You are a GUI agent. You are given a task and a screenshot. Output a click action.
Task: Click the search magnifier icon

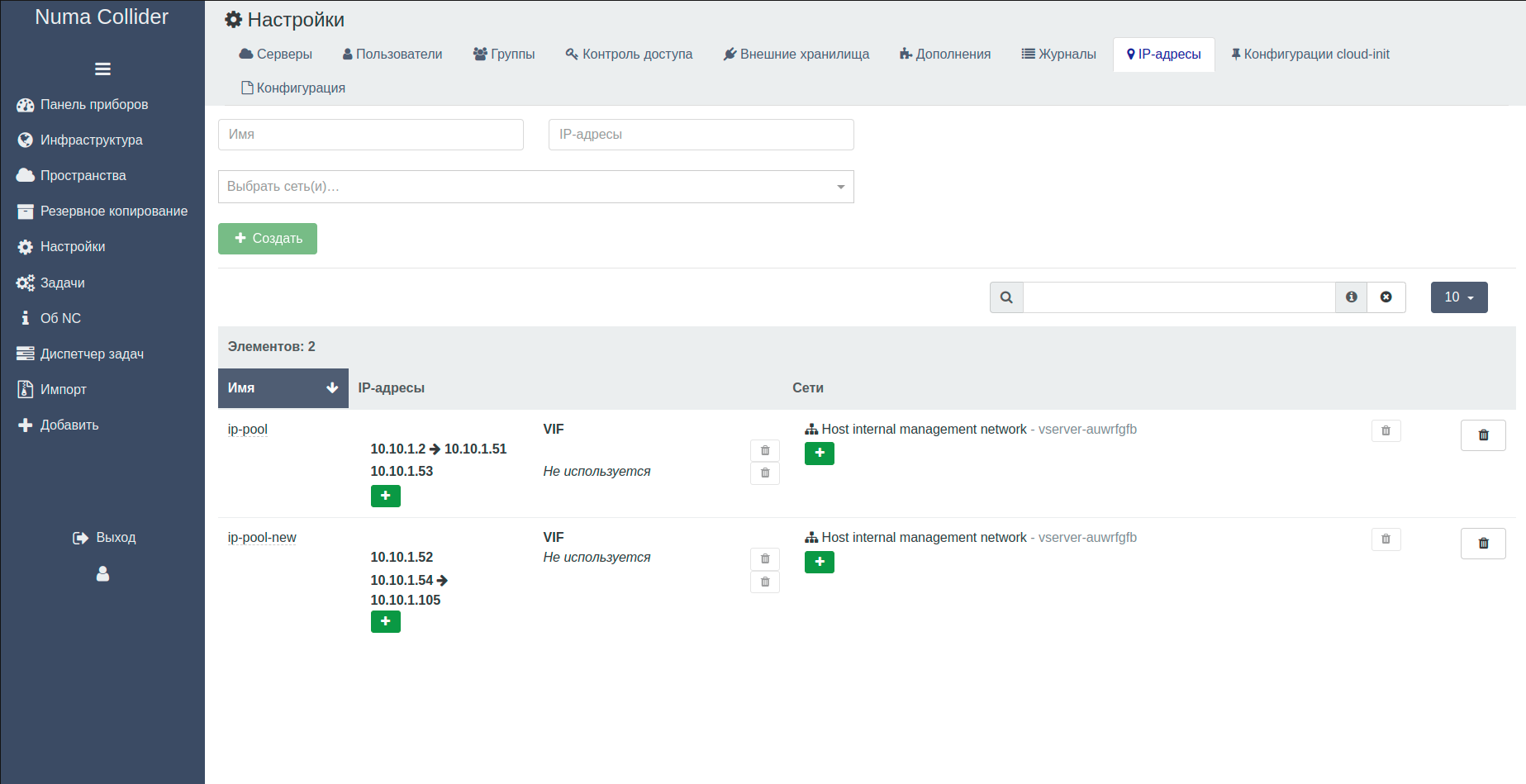(1006, 297)
